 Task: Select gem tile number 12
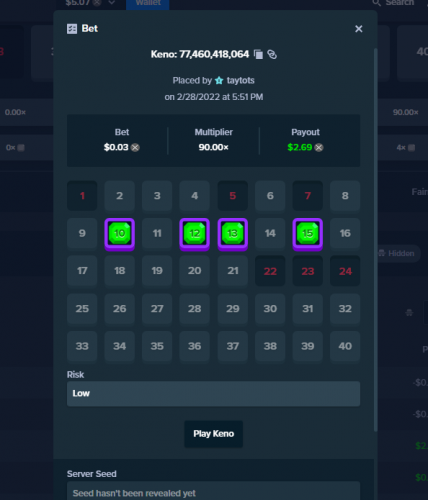[x=195, y=234]
